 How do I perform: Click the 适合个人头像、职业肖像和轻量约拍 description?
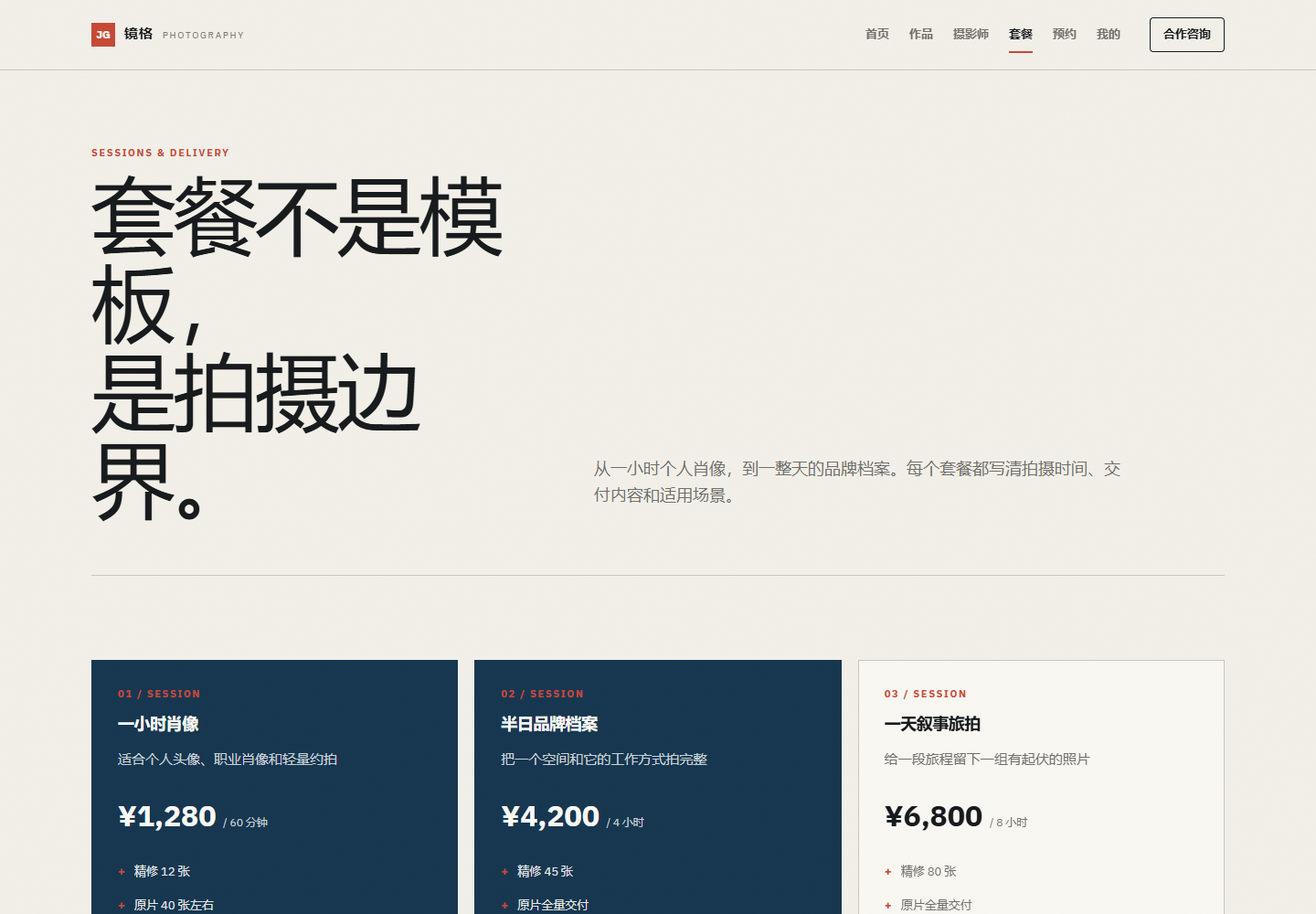pyautogui.click(x=228, y=760)
